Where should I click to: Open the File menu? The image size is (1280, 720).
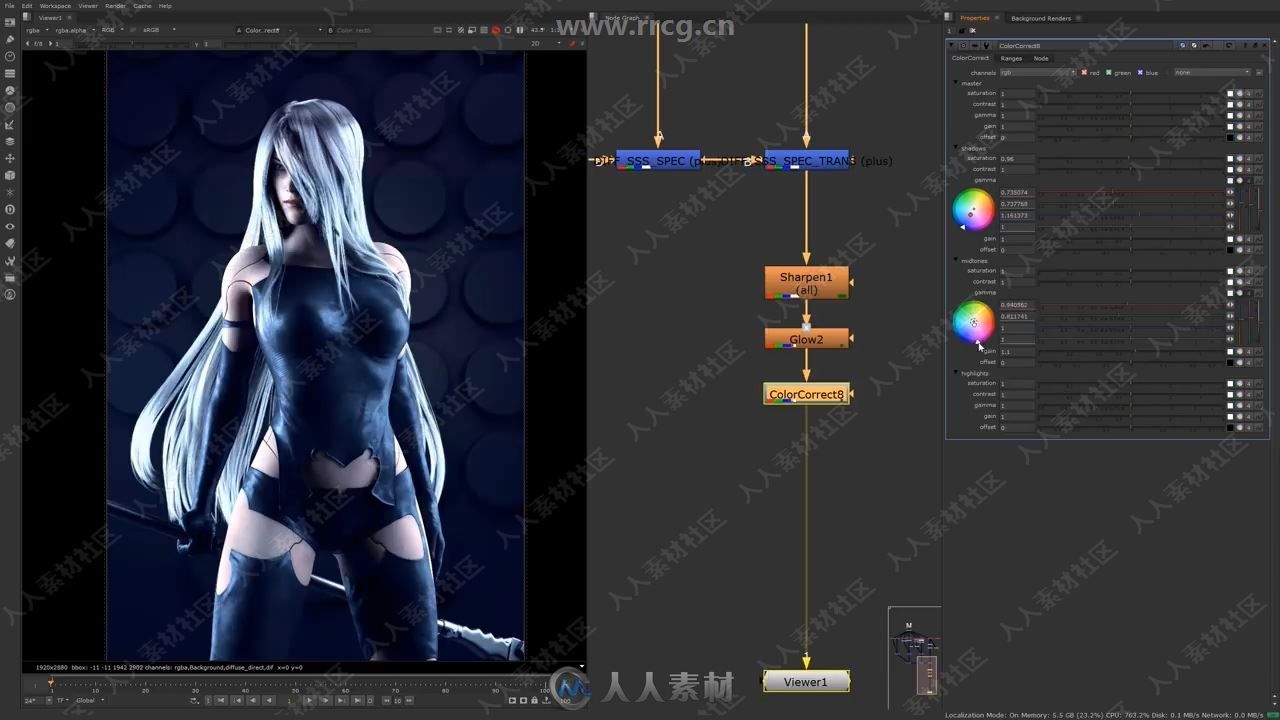[10, 6]
